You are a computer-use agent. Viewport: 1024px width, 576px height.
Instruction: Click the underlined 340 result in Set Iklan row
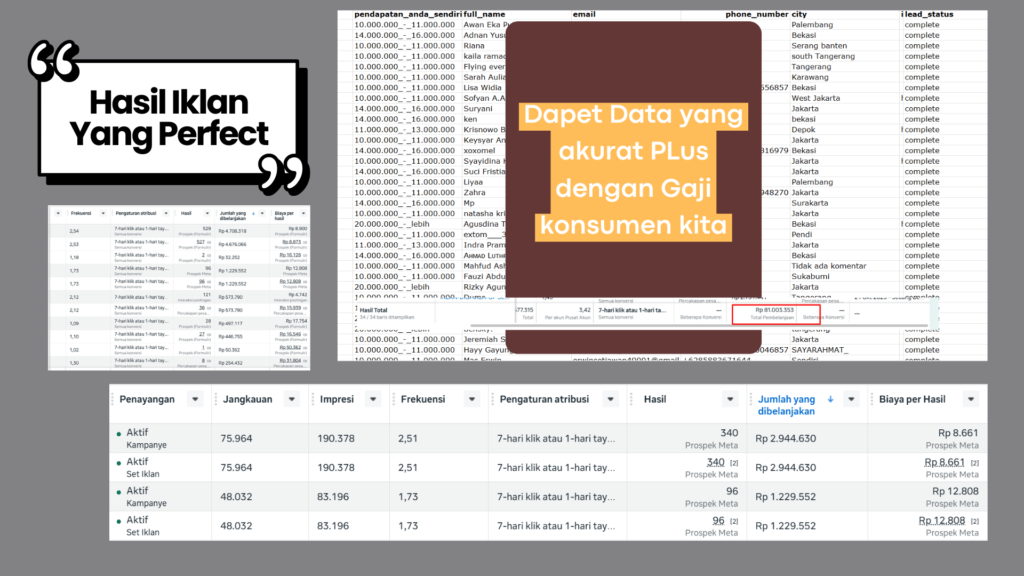pyautogui.click(x=715, y=462)
